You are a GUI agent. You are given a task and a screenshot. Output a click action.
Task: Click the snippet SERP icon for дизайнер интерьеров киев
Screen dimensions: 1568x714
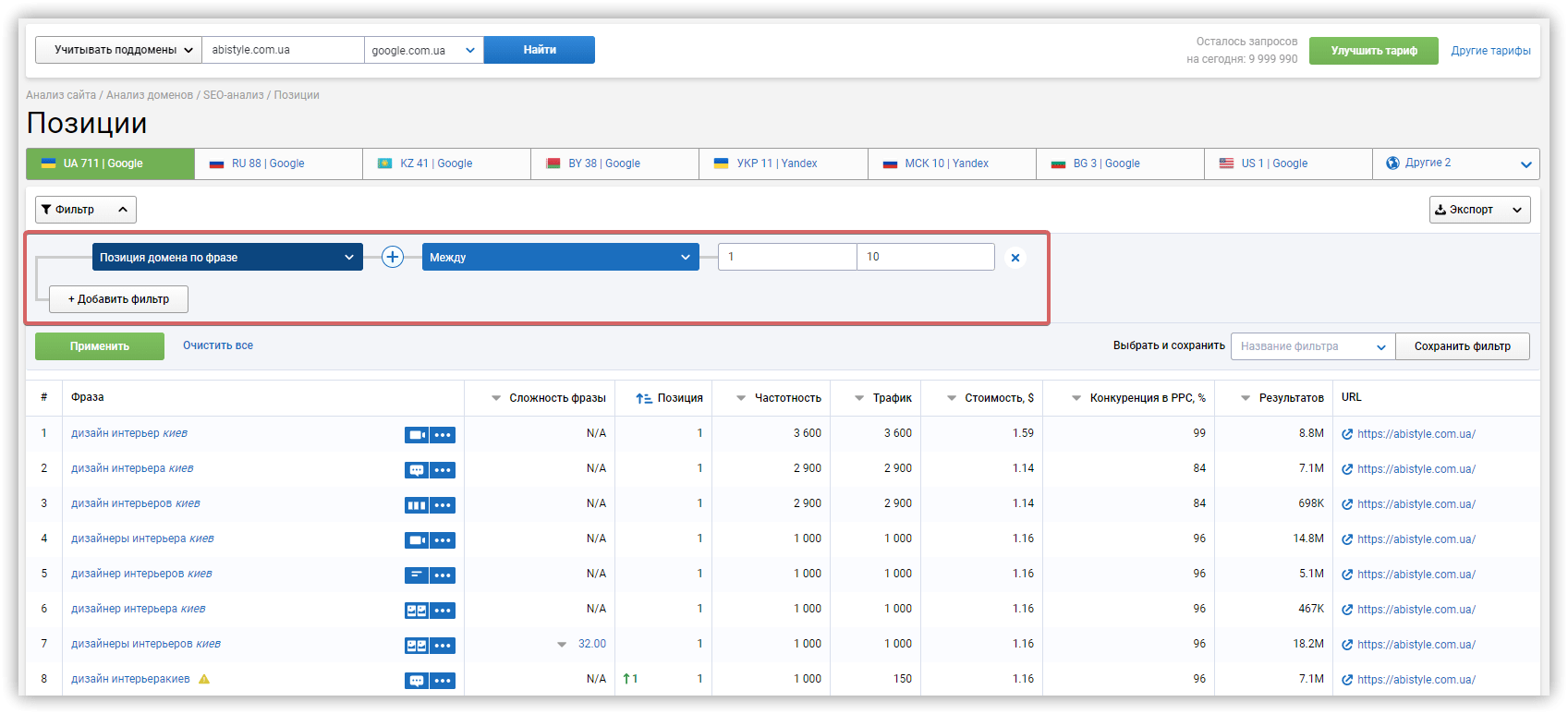417,575
